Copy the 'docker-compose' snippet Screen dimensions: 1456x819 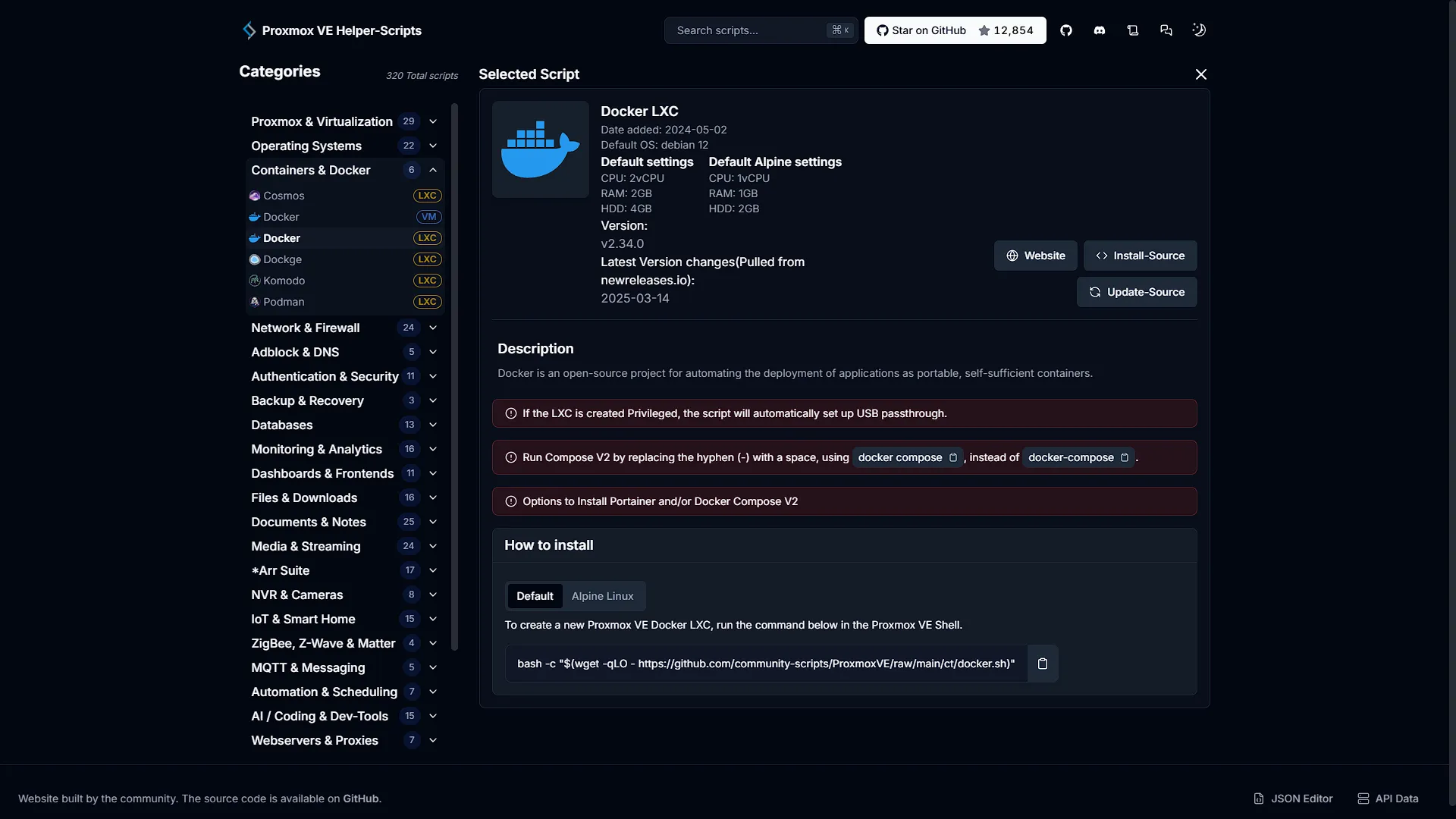point(1125,457)
